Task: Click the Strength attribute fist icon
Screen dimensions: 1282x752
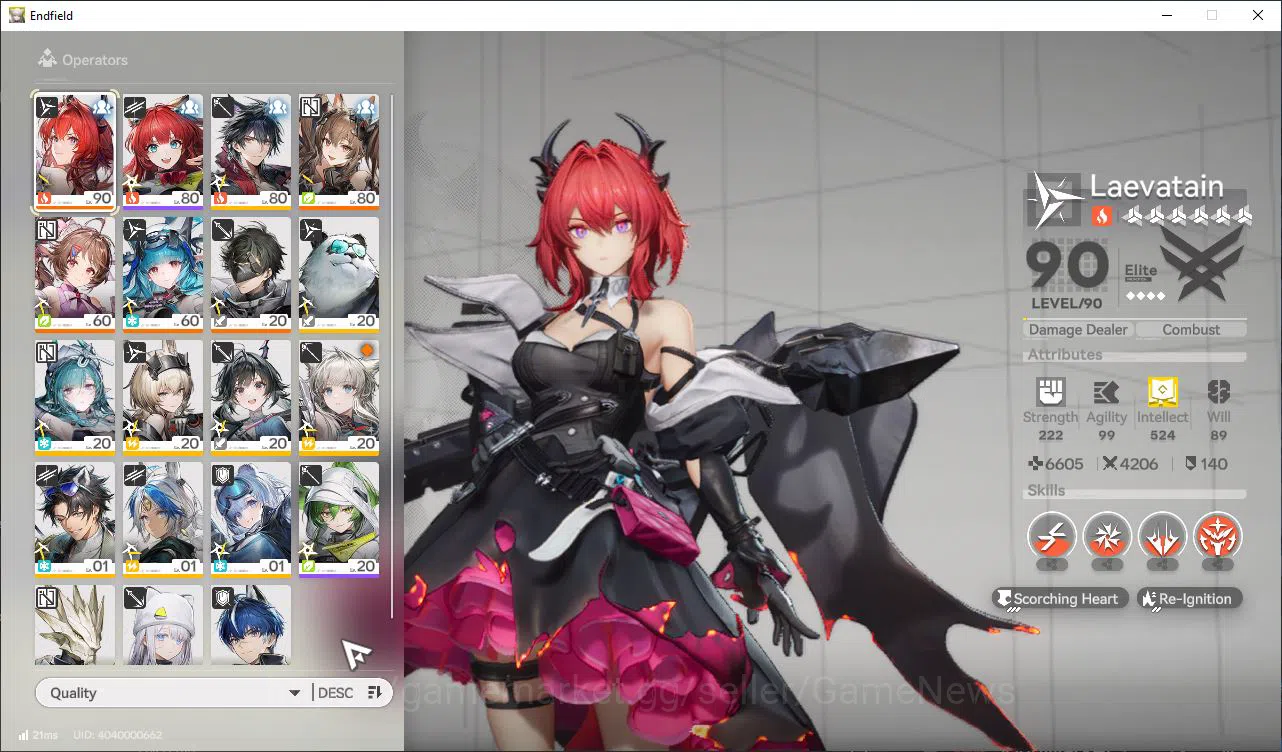Action: (x=1051, y=392)
